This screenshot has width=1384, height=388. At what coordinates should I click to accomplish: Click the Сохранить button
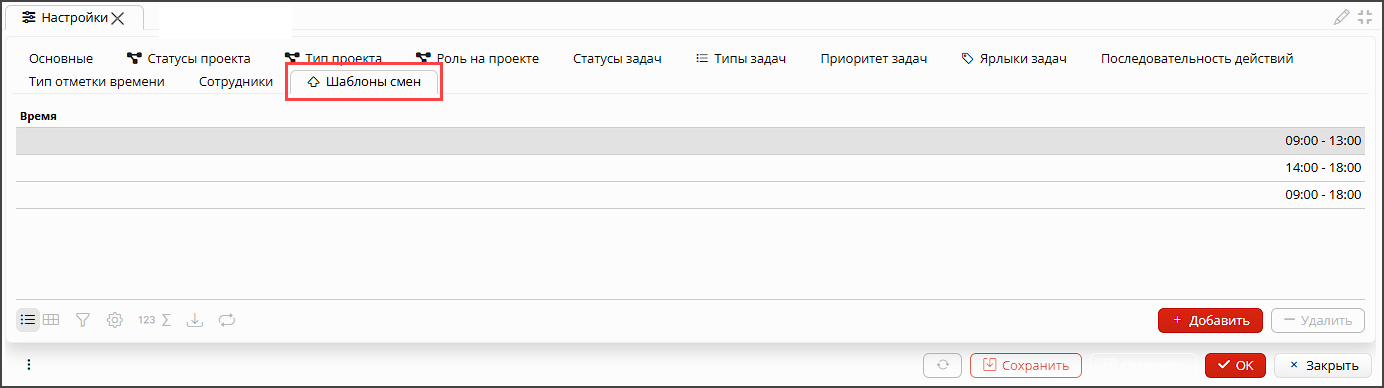tap(1026, 365)
